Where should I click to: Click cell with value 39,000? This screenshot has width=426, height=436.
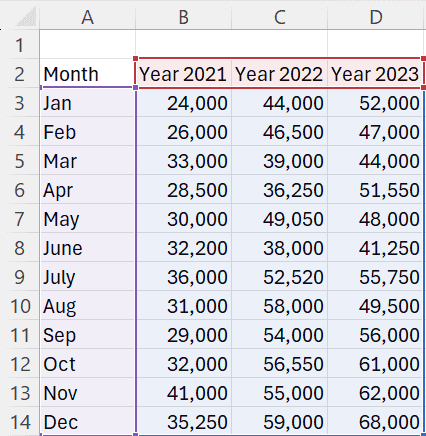tap(279, 161)
